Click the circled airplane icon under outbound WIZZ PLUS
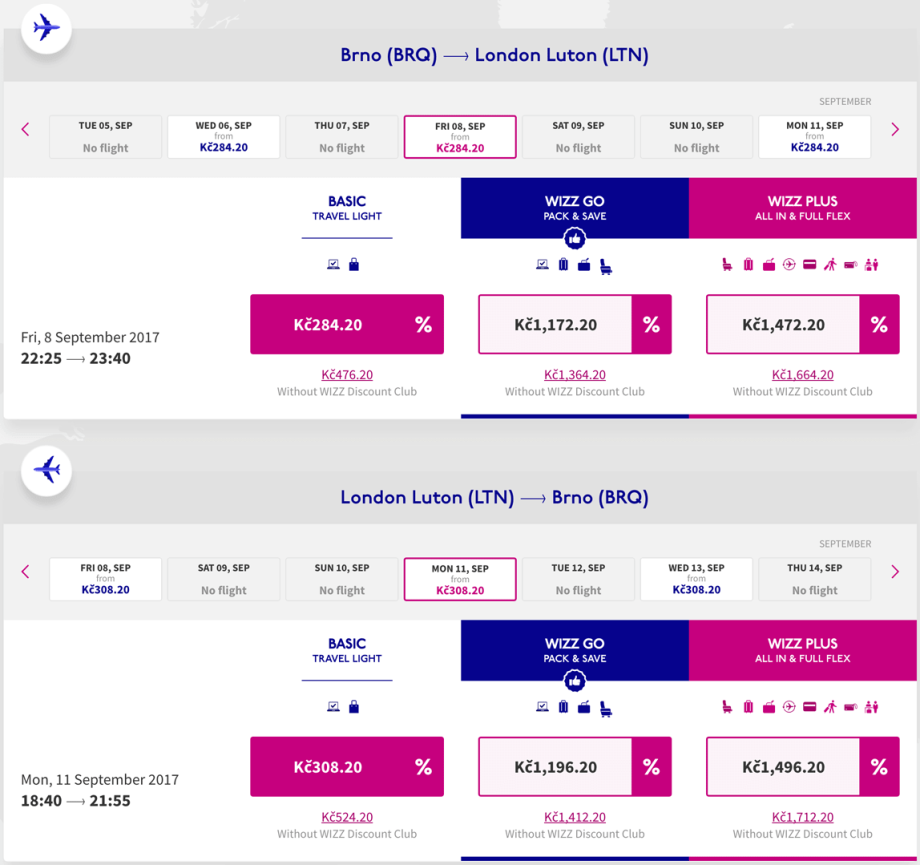 (x=789, y=265)
